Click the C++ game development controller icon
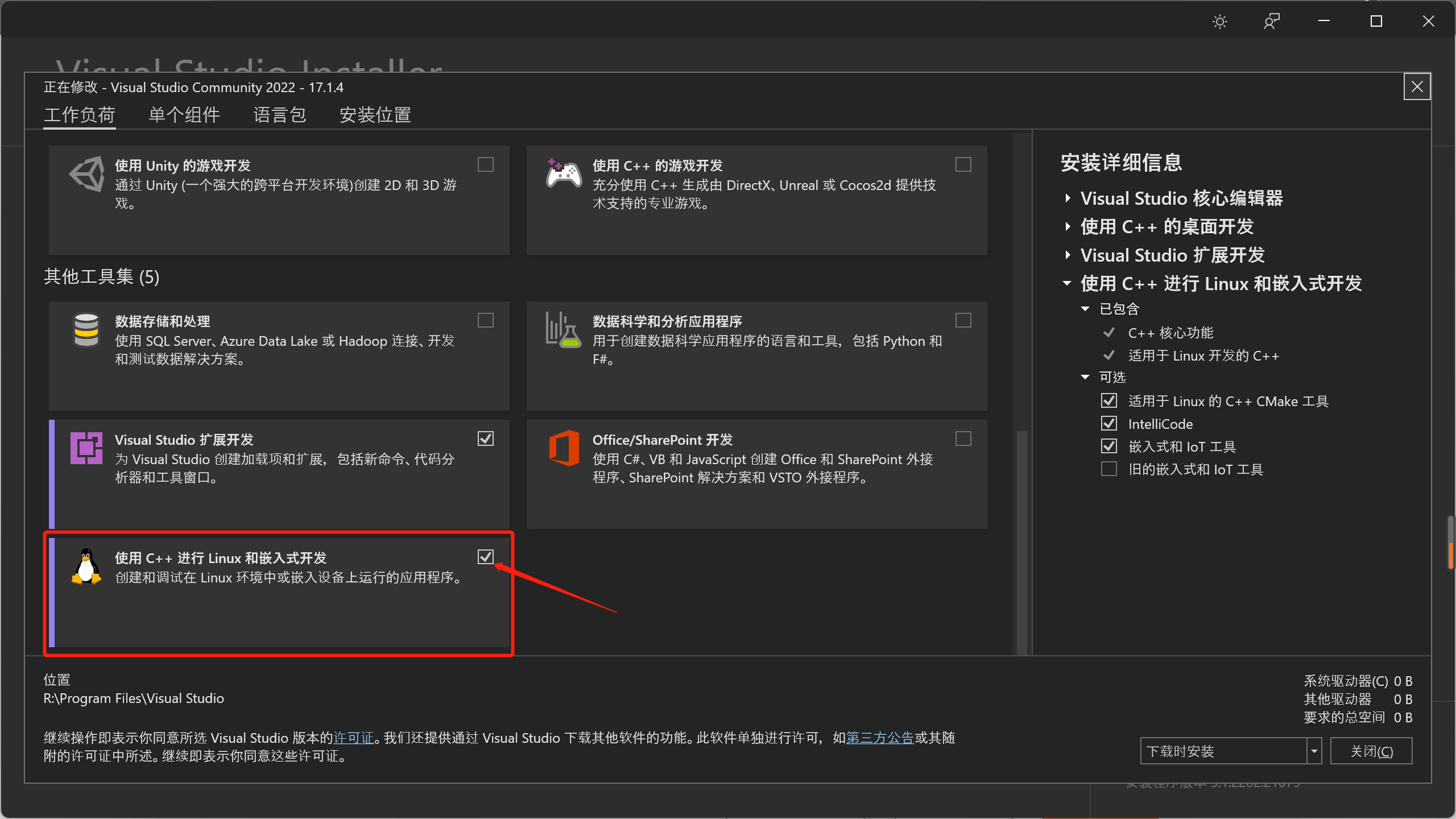This screenshot has height=819, width=1456. pos(563,173)
